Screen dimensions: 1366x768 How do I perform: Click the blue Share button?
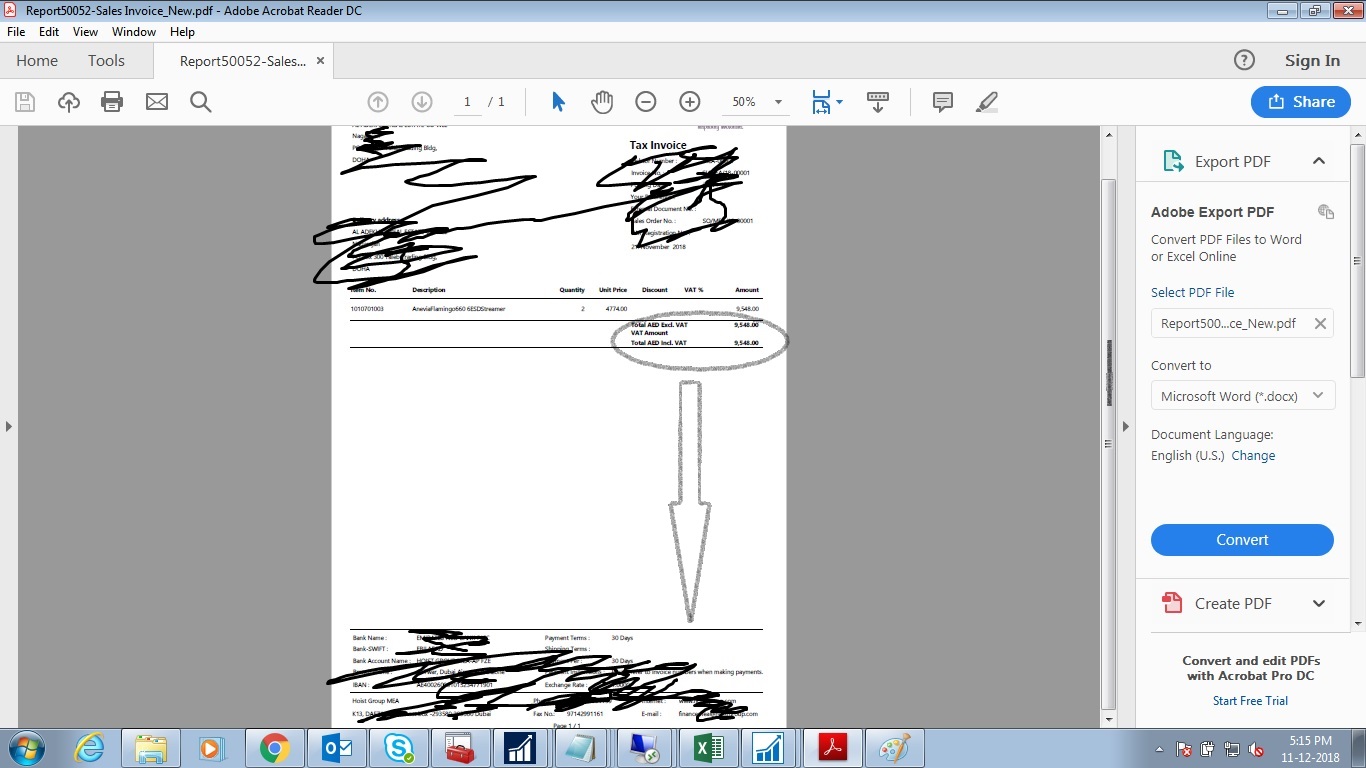coord(1300,102)
